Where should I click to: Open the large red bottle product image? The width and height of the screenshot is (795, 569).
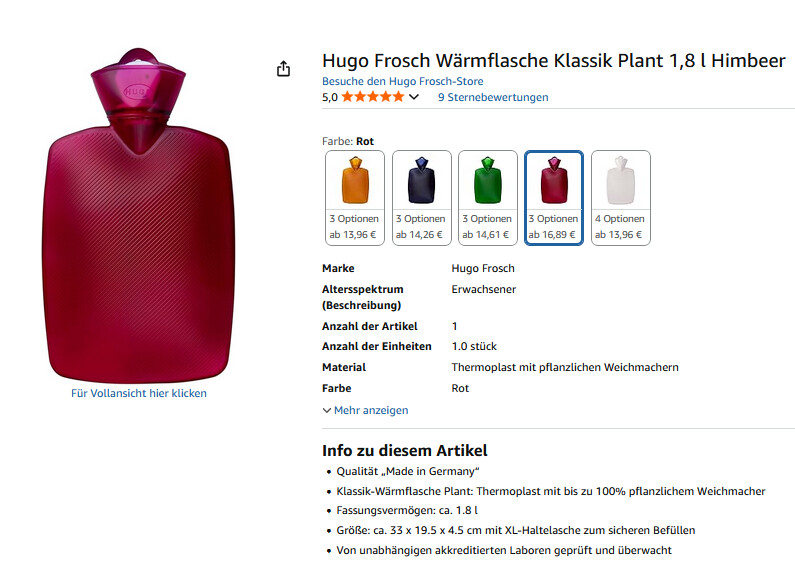click(x=138, y=216)
